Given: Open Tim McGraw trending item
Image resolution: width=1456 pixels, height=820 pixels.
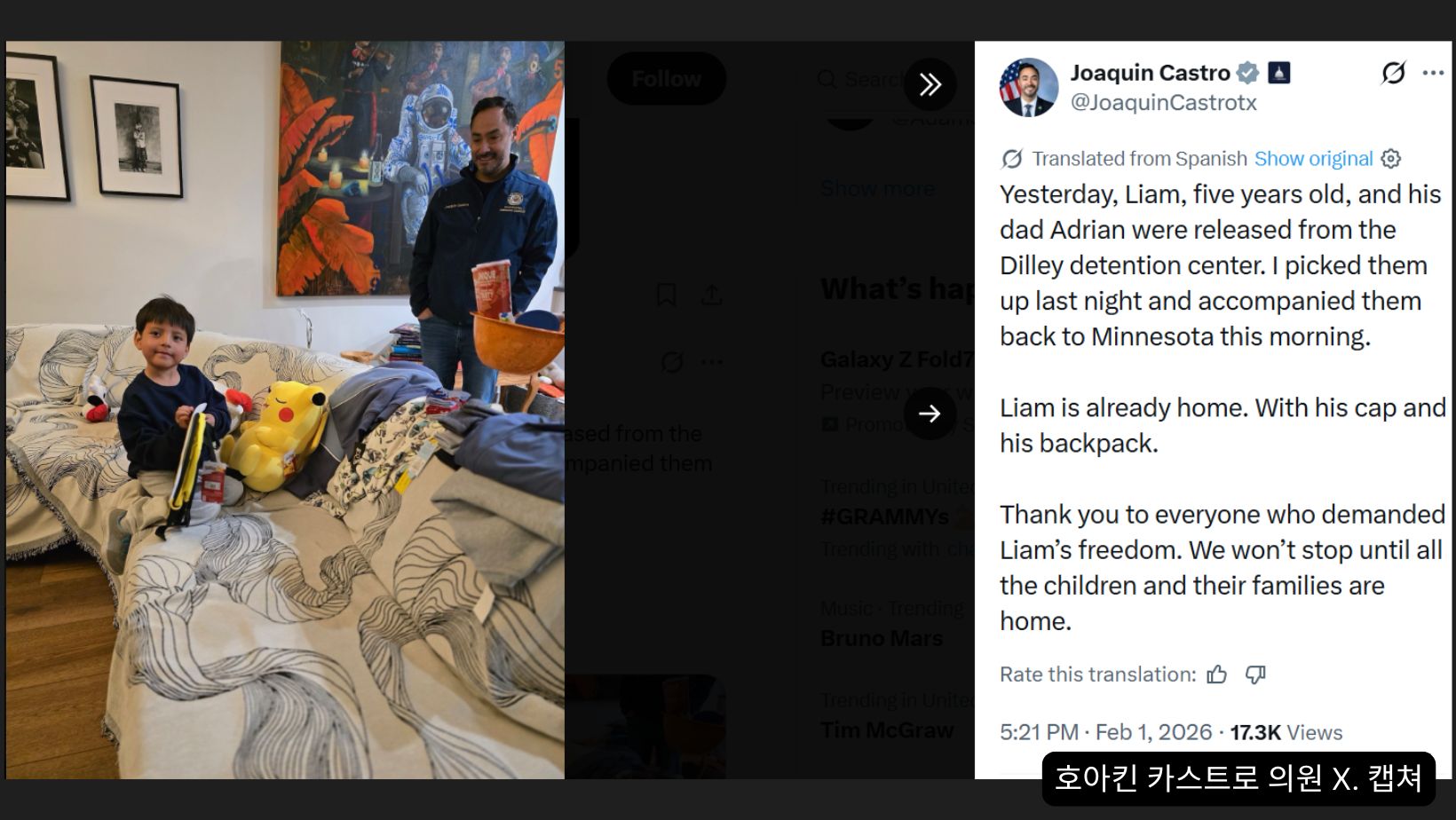Looking at the screenshot, I should 887,729.
